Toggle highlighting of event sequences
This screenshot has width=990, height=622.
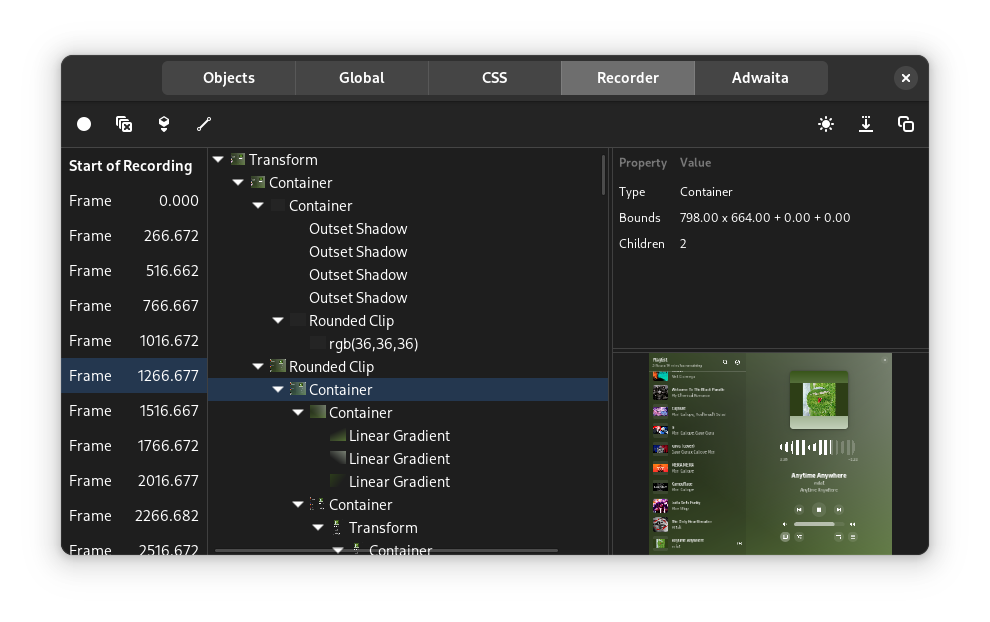[204, 124]
